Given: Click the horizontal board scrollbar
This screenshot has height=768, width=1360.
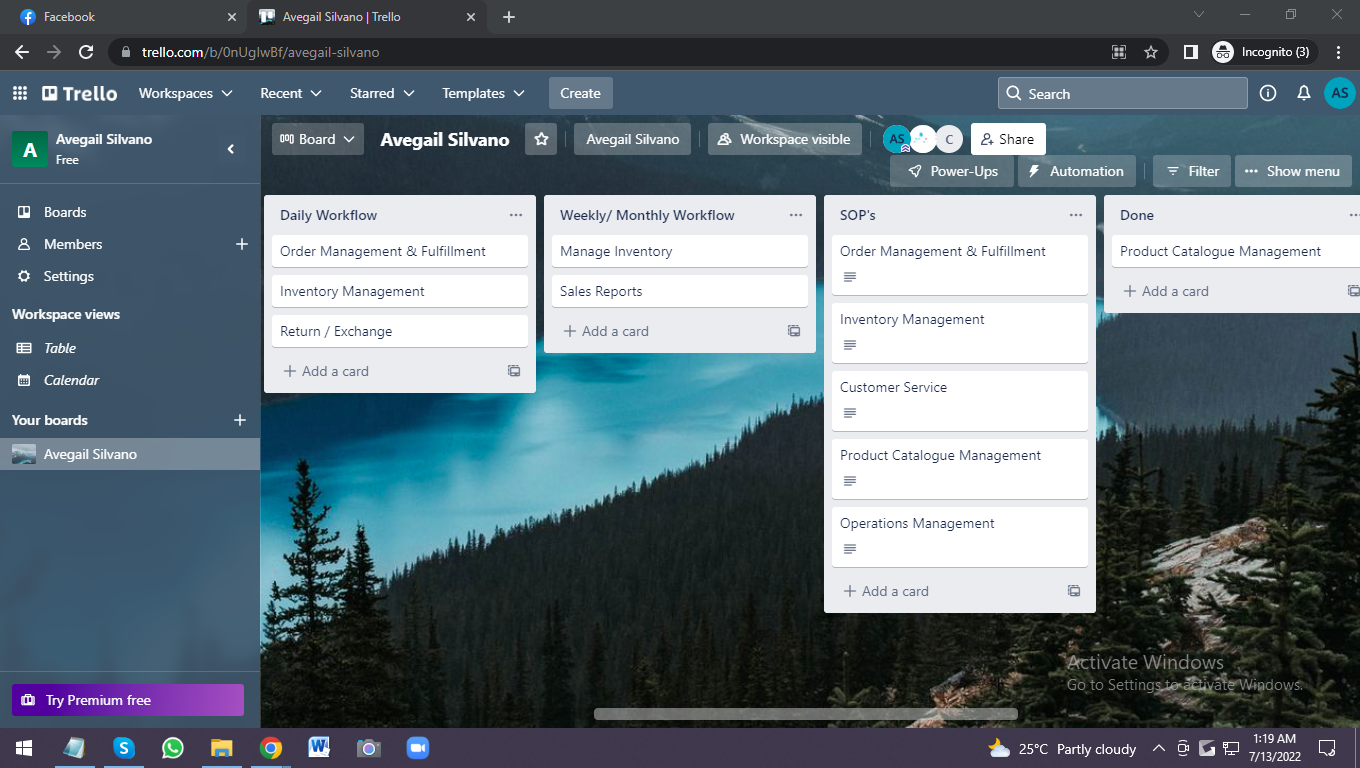Looking at the screenshot, I should [x=806, y=714].
